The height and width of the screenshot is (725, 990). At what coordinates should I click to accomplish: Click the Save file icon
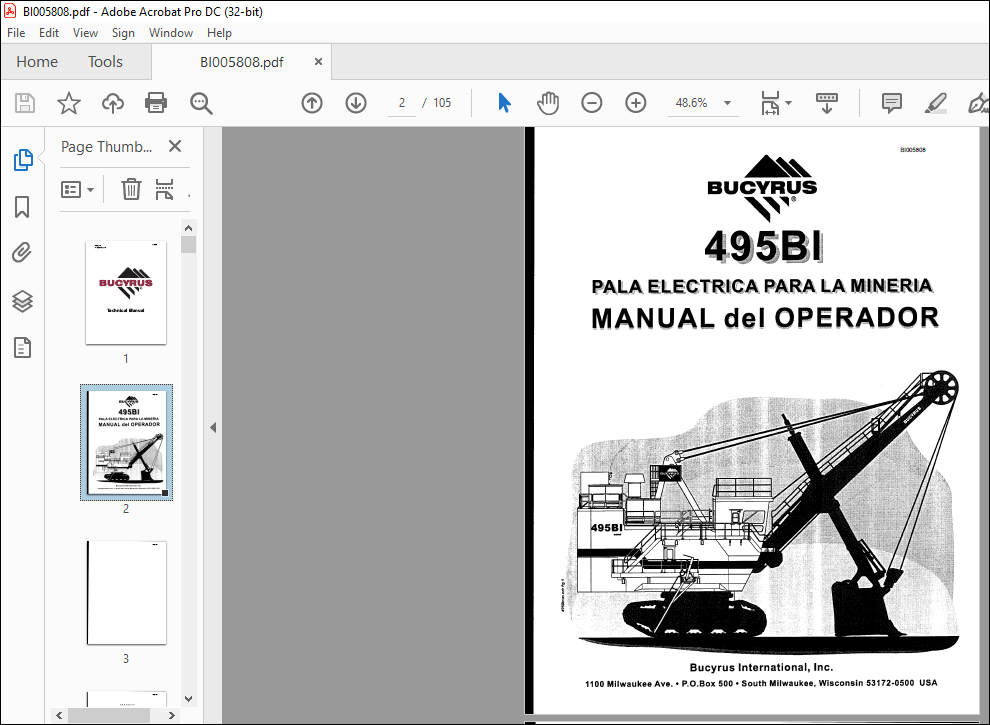pos(25,103)
